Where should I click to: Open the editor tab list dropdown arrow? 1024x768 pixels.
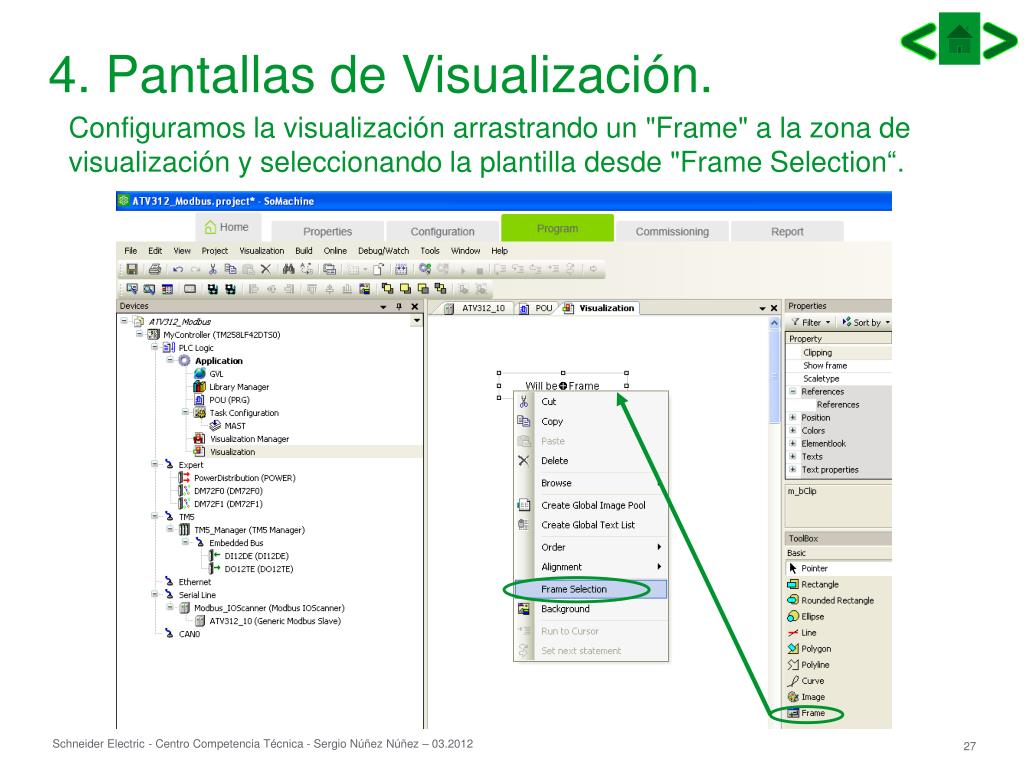[x=762, y=308]
